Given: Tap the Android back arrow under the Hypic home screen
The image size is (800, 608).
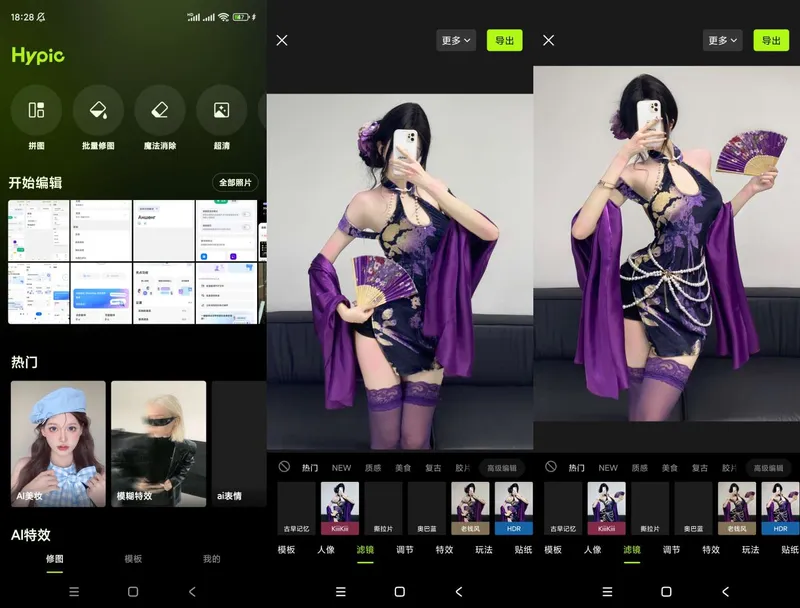Looking at the screenshot, I should coord(192,592).
